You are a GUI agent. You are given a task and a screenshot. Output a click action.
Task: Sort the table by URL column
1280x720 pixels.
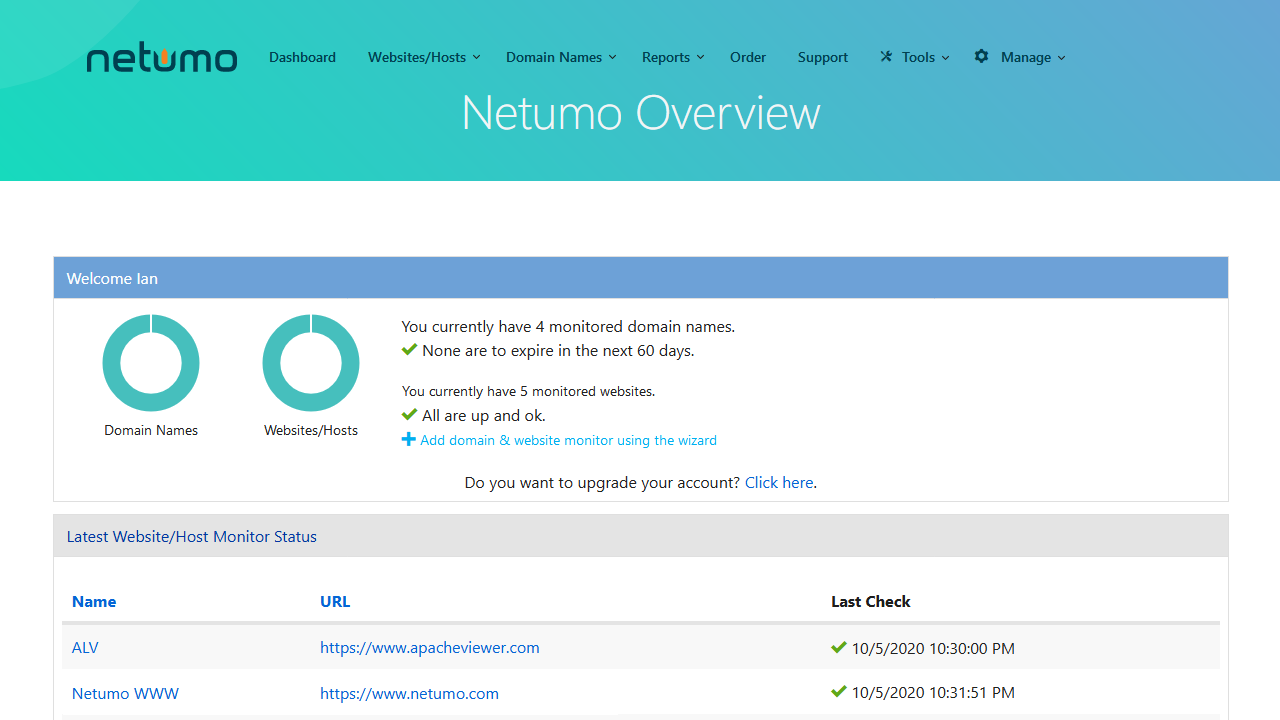click(x=335, y=601)
